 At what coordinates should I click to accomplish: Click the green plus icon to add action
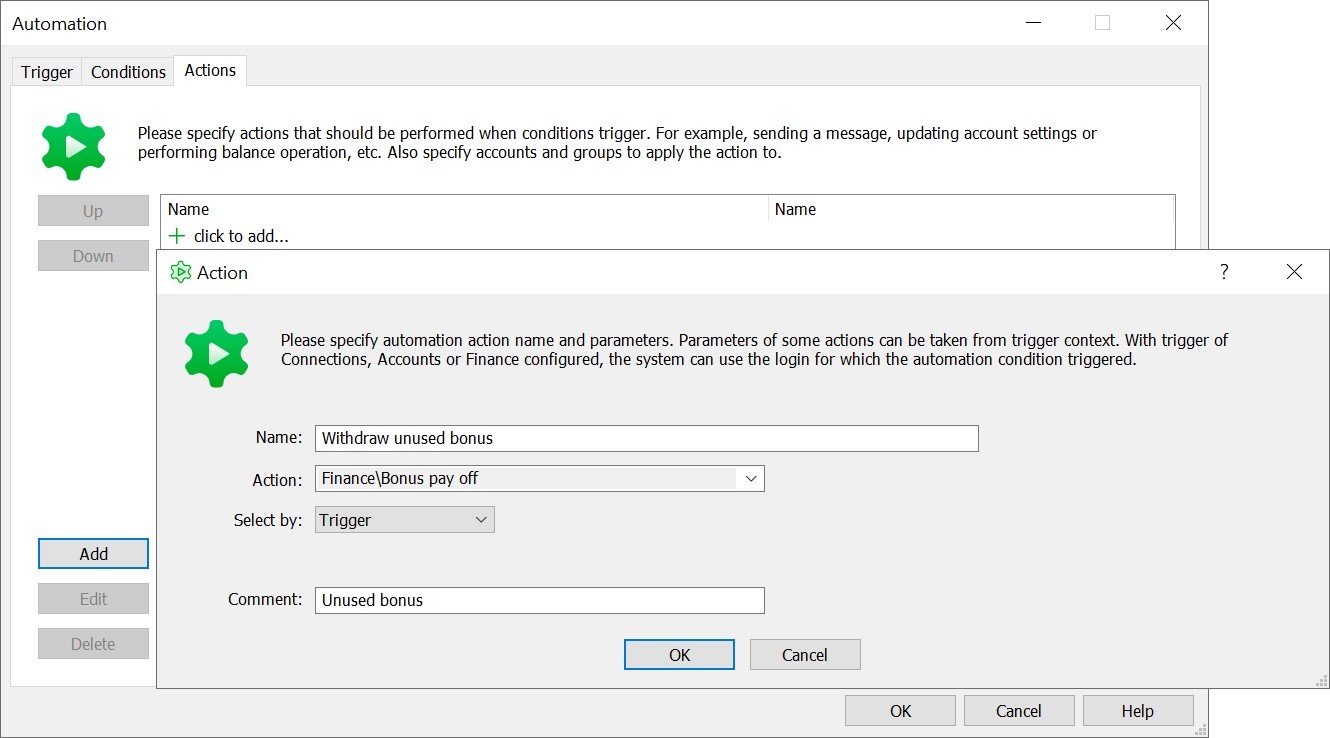click(177, 236)
